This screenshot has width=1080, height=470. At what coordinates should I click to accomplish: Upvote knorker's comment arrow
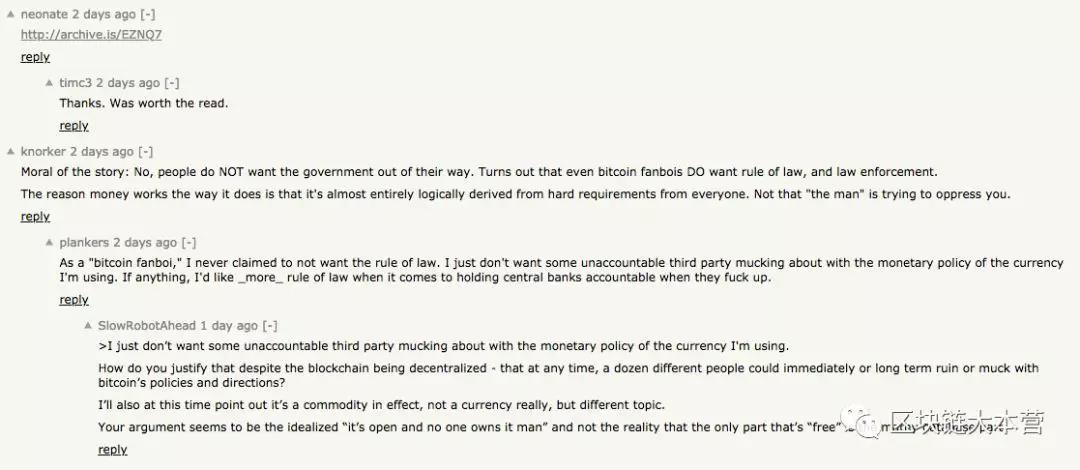pos(10,152)
